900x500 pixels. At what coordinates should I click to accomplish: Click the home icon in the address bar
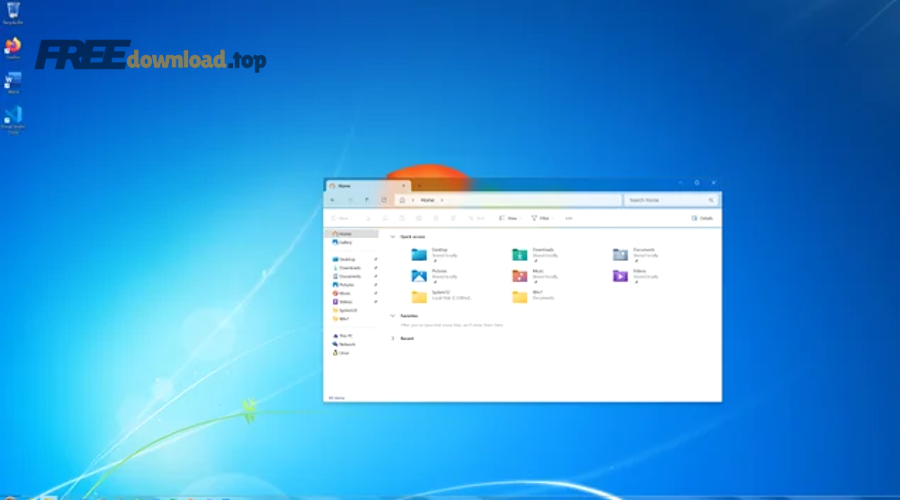click(402, 200)
